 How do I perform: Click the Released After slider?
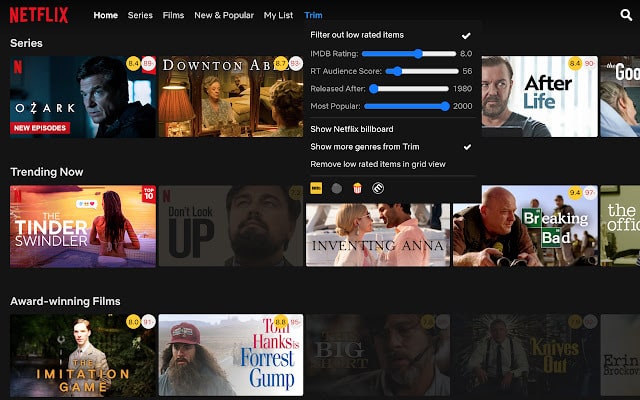(x=409, y=89)
